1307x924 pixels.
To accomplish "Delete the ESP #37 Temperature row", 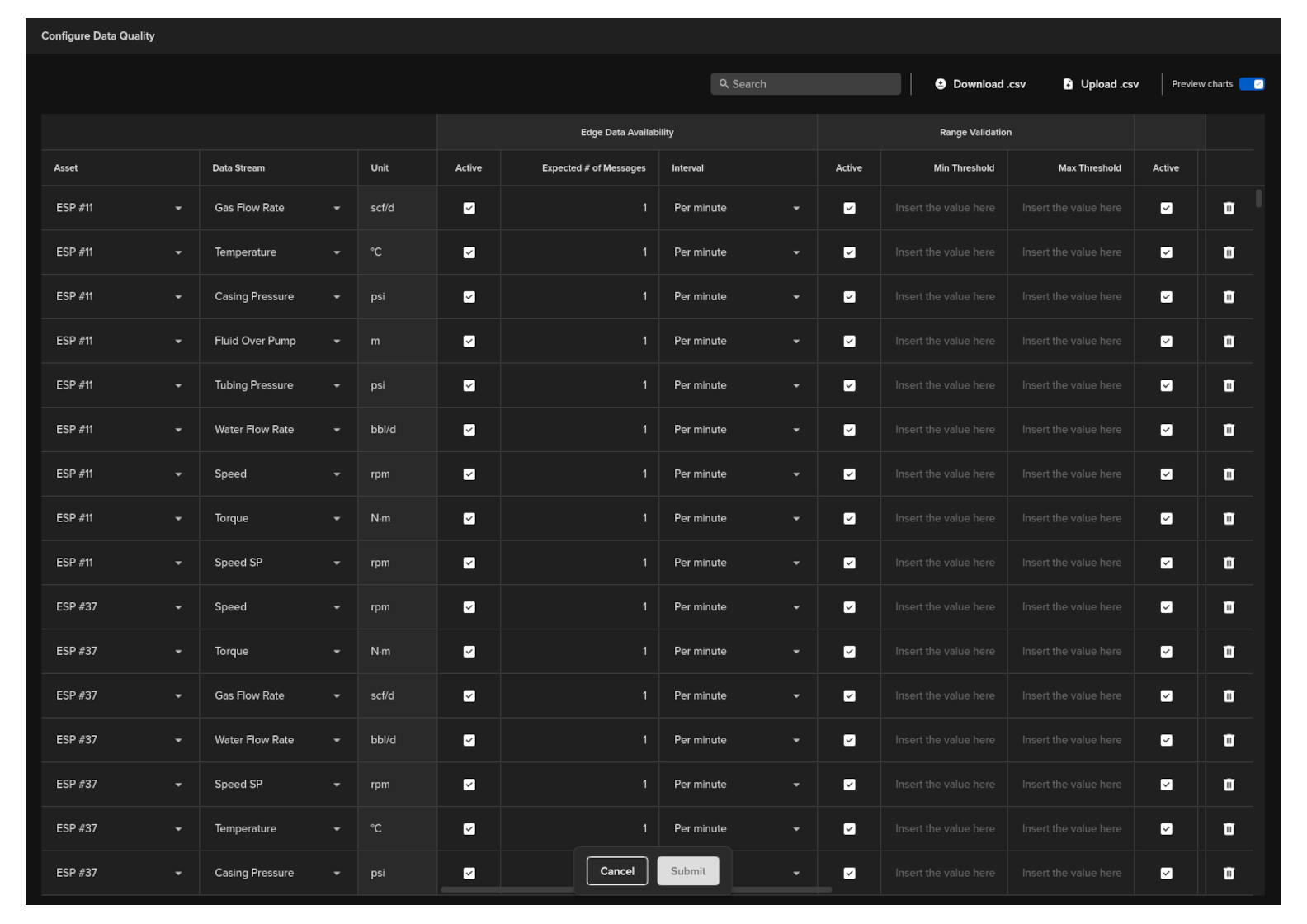I will point(1229,829).
